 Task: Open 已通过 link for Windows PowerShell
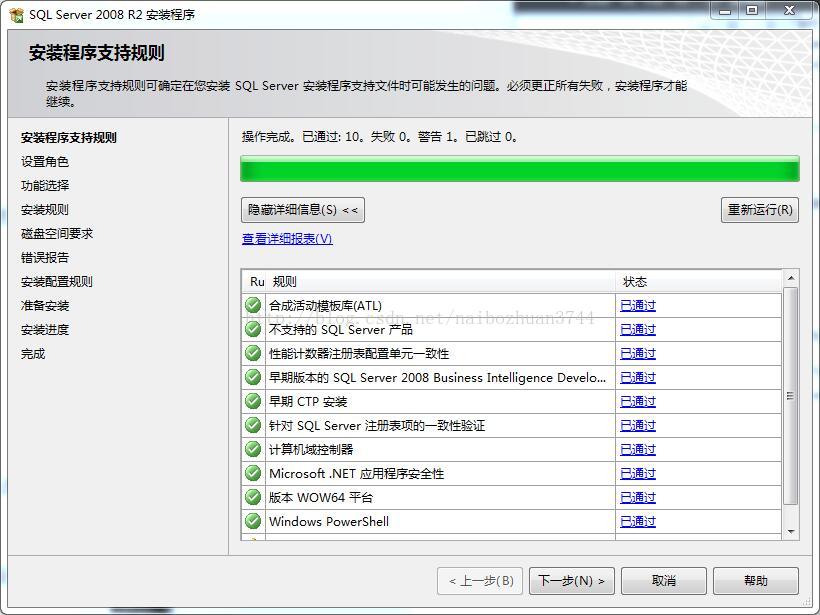[637, 522]
